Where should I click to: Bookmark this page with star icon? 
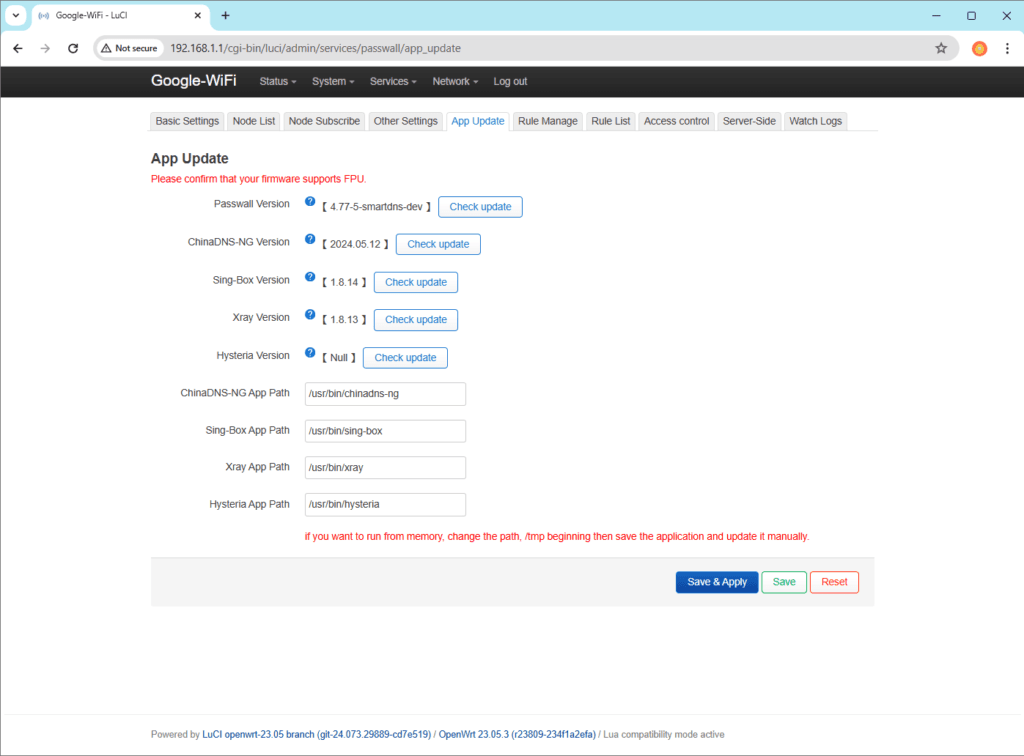tap(940, 48)
